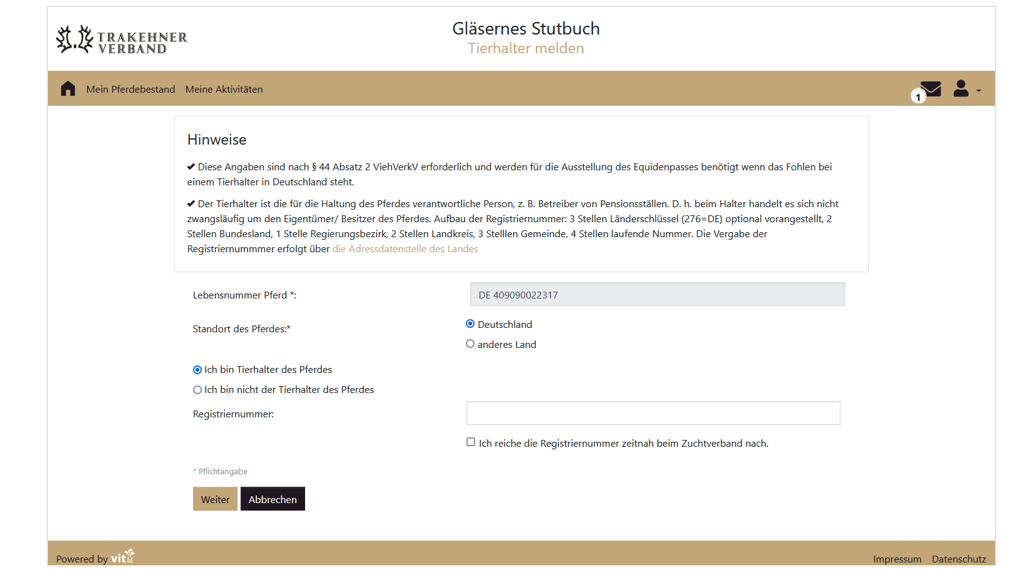The width and height of the screenshot is (1028, 569).
Task: Click the Hinweise heading
Action: coord(216,140)
